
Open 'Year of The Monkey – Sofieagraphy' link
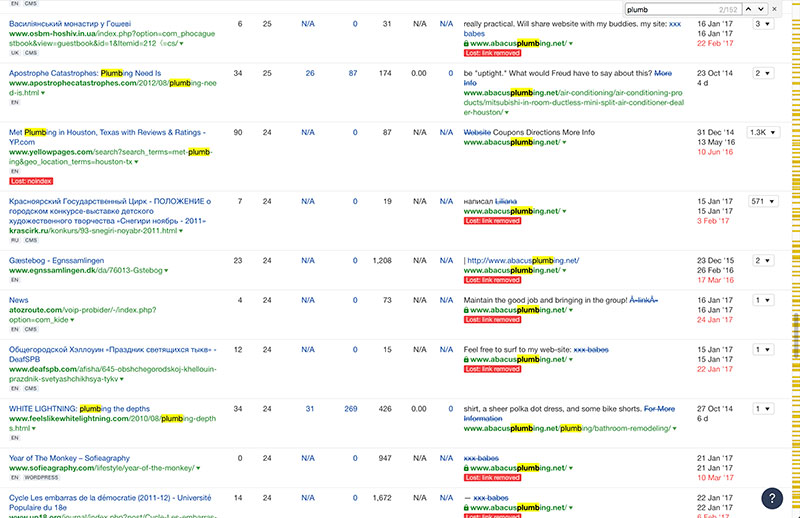pyautogui.click(x=69, y=458)
